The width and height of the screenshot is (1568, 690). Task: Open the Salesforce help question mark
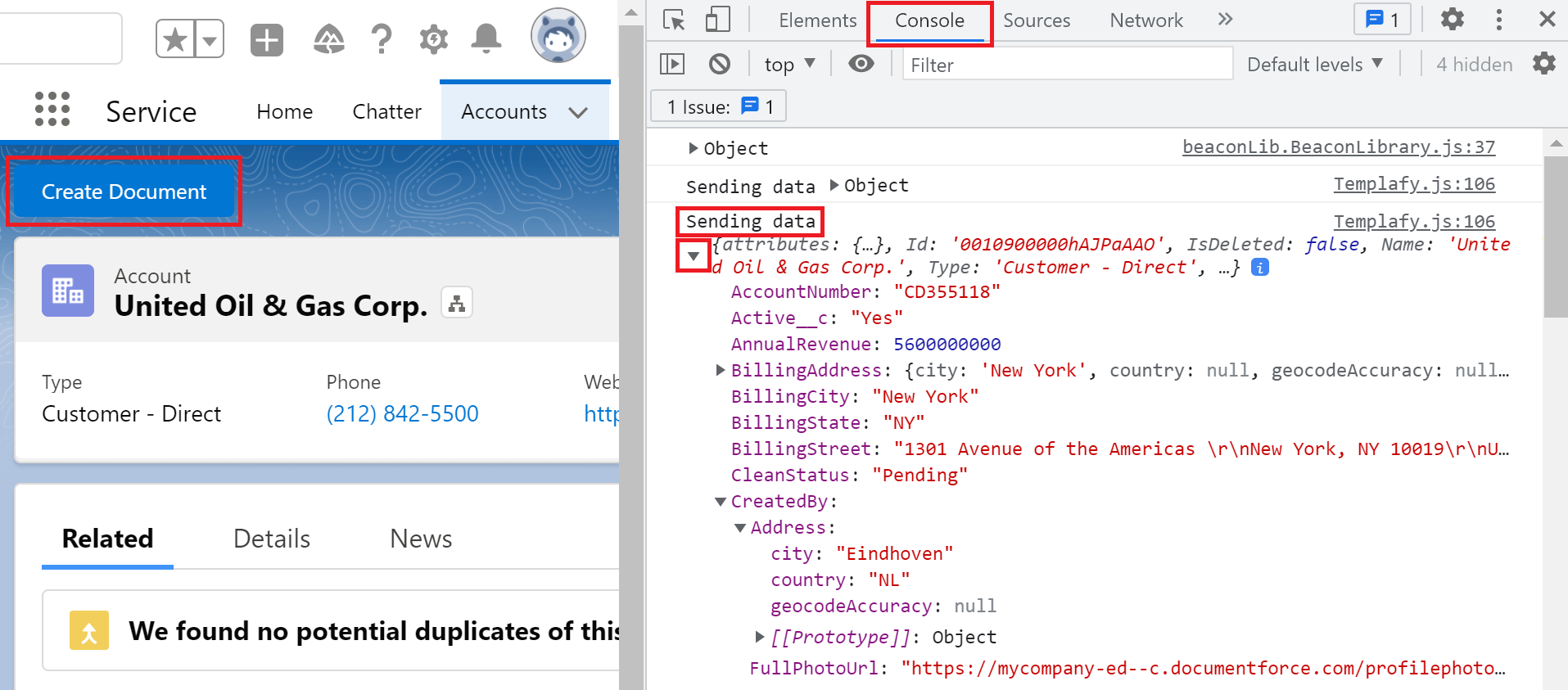pyautogui.click(x=381, y=38)
